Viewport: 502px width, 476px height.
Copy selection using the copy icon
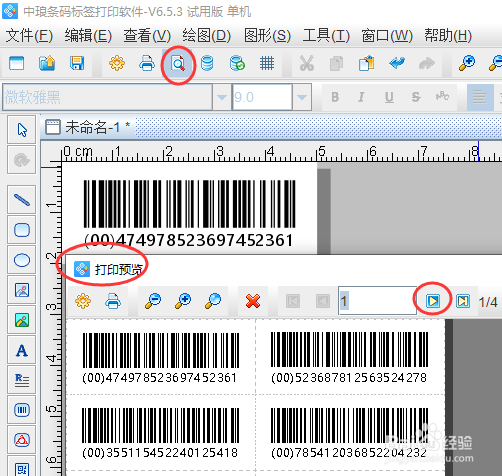coord(336,63)
